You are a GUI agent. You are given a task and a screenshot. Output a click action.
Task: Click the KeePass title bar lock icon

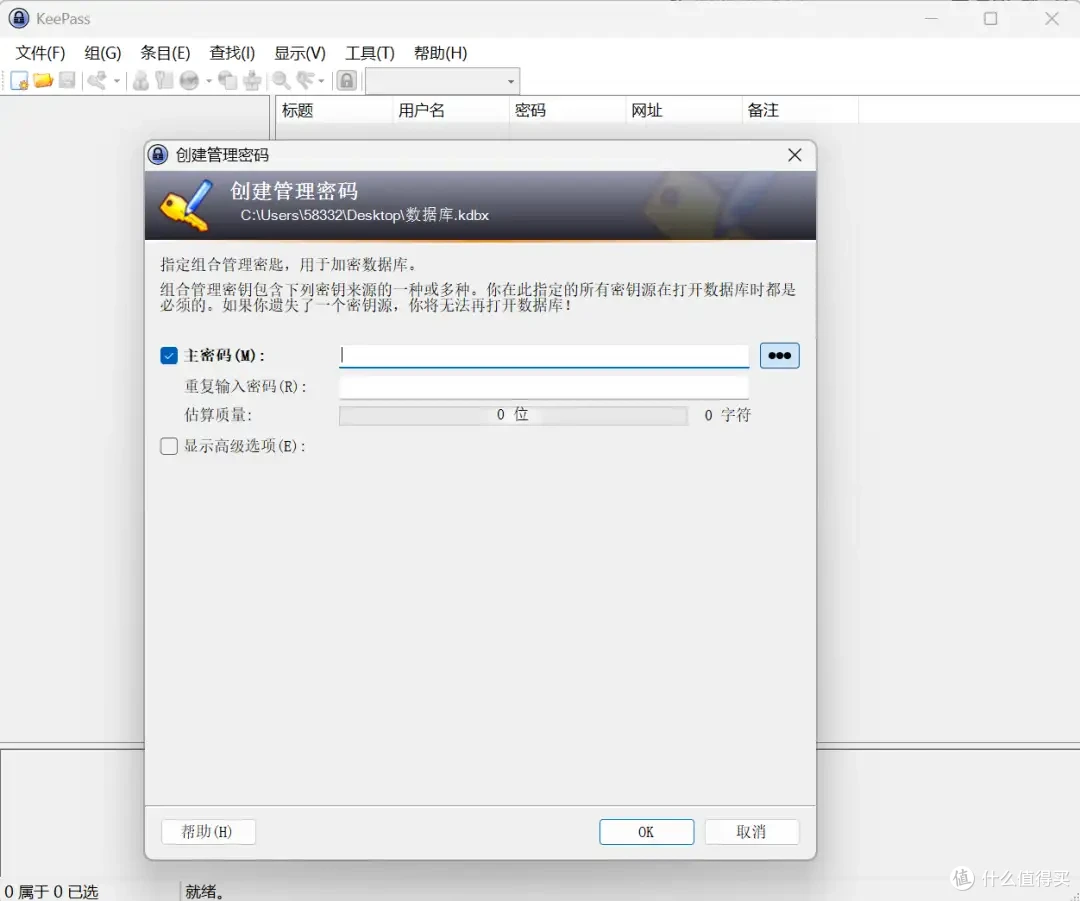click(x=19, y=18)
